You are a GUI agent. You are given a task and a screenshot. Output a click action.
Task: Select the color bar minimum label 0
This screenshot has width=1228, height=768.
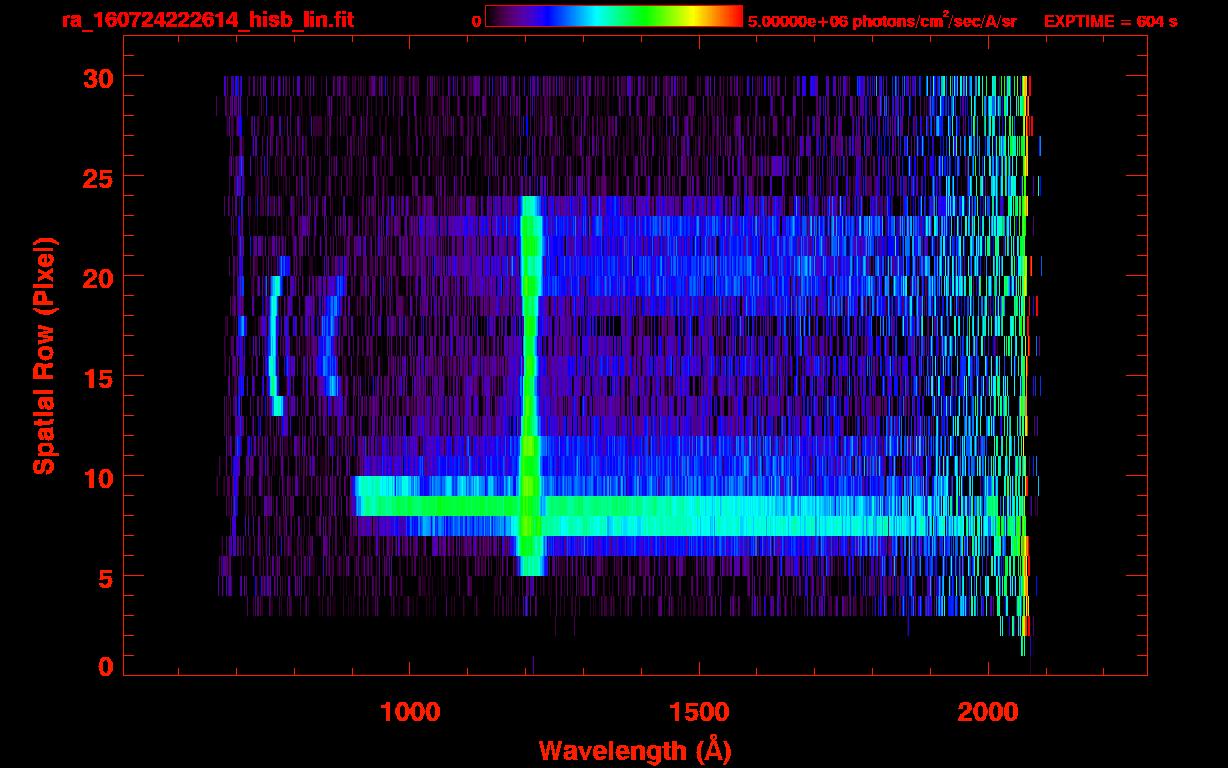[x=476, y=21]
